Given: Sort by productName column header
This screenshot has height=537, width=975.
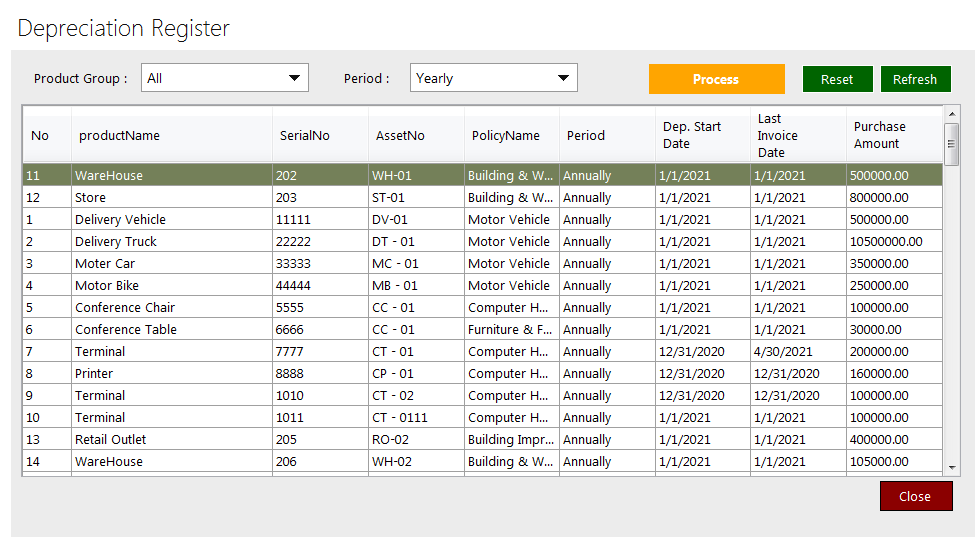Looking at the screenshot, I should click(119, 136).
